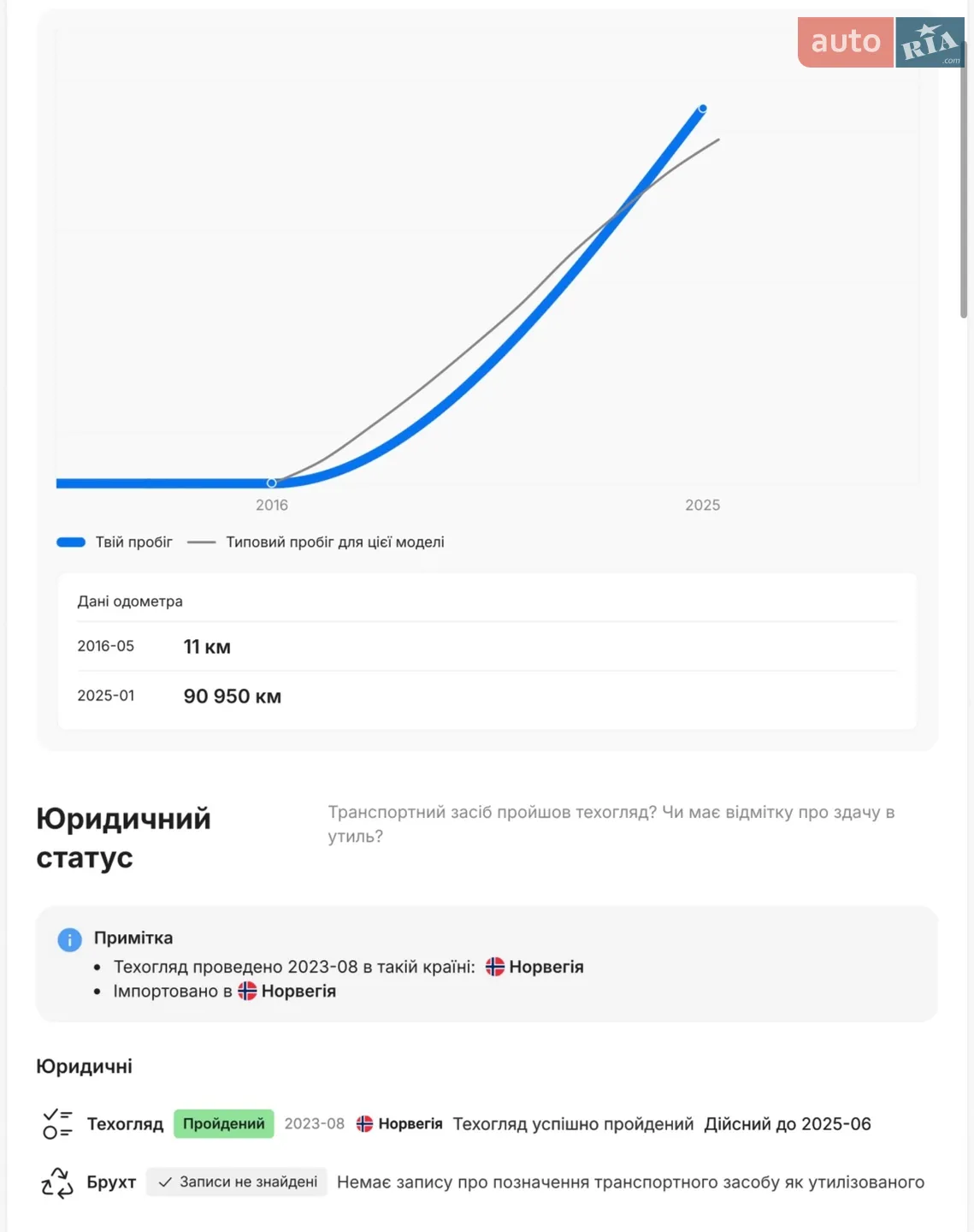Click the Записи не знайдені badge

[237, 1182]
